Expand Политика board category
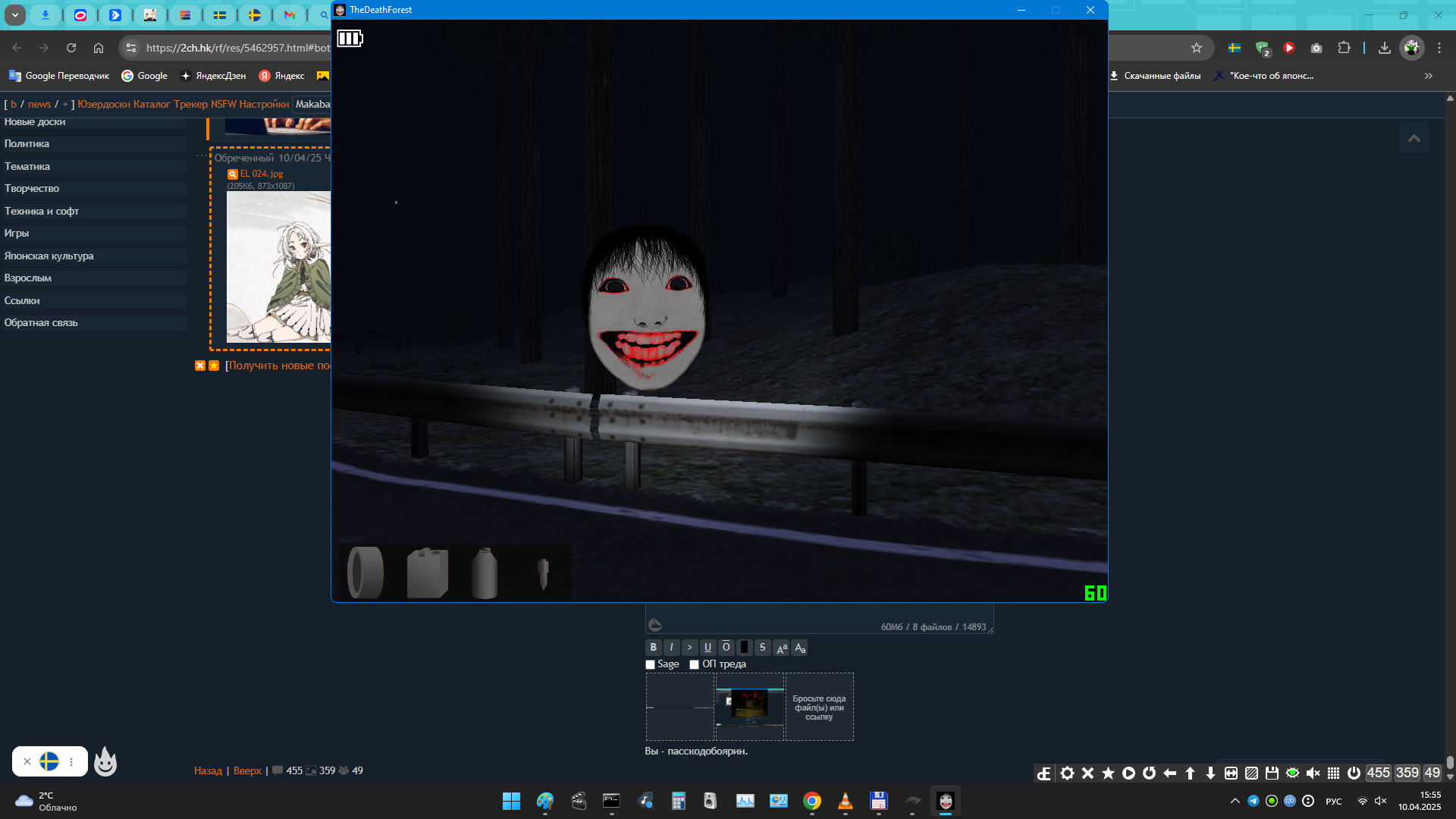The width and height of the screenshot is (1456, 819). click(x=93, y=144)
